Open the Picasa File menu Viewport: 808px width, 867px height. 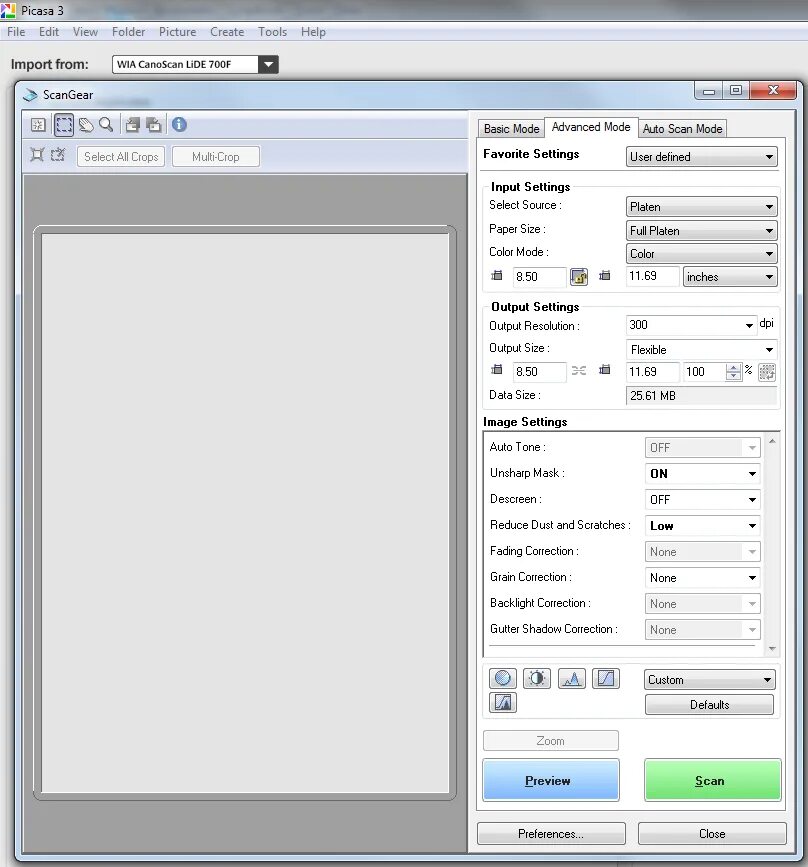click(x=16, y=32)
